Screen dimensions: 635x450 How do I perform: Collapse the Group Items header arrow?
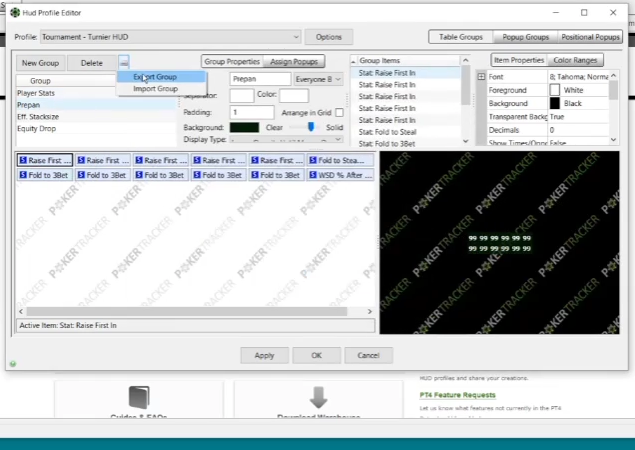pos(353,61)
